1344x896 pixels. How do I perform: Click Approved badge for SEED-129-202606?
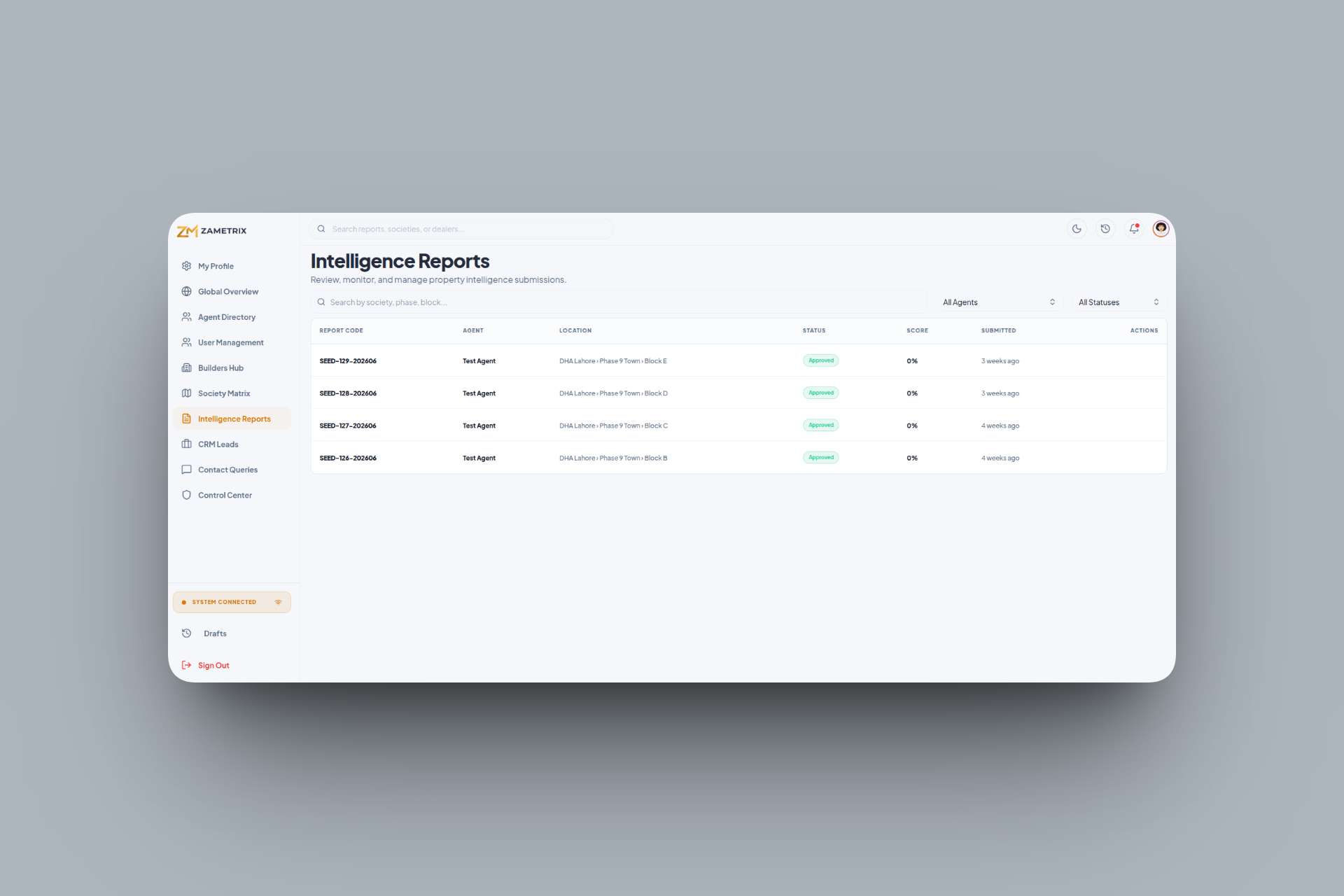821,360
